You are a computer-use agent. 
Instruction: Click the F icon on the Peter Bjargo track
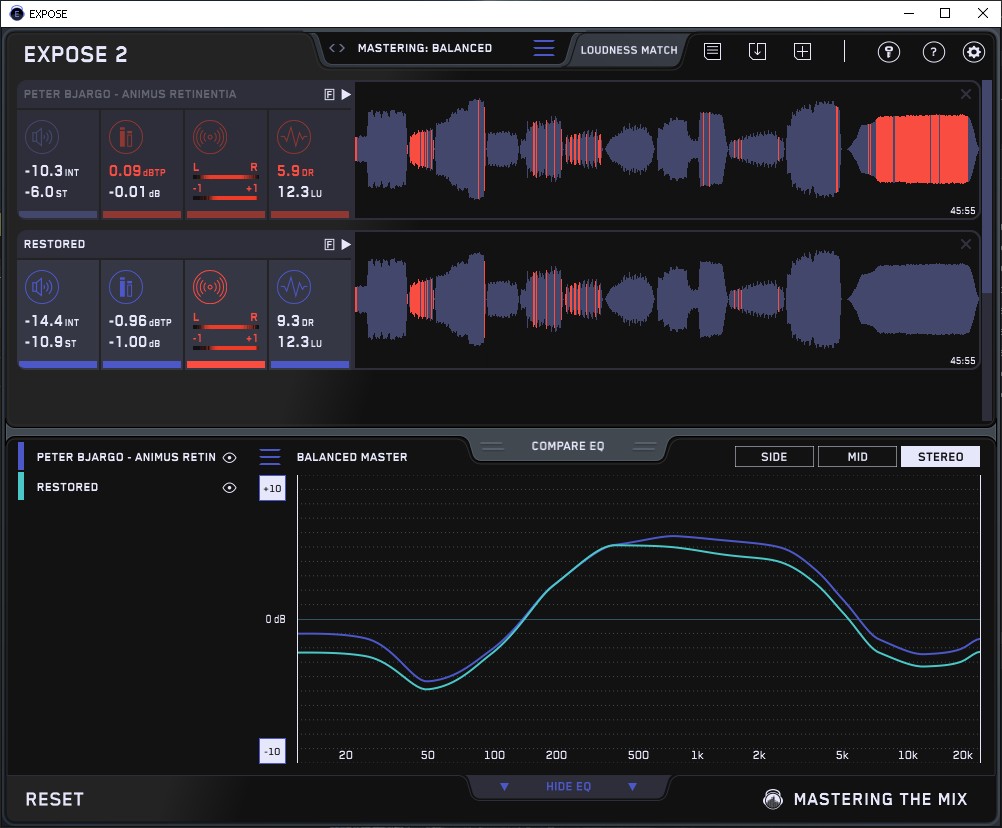click(x=329, y=95)
